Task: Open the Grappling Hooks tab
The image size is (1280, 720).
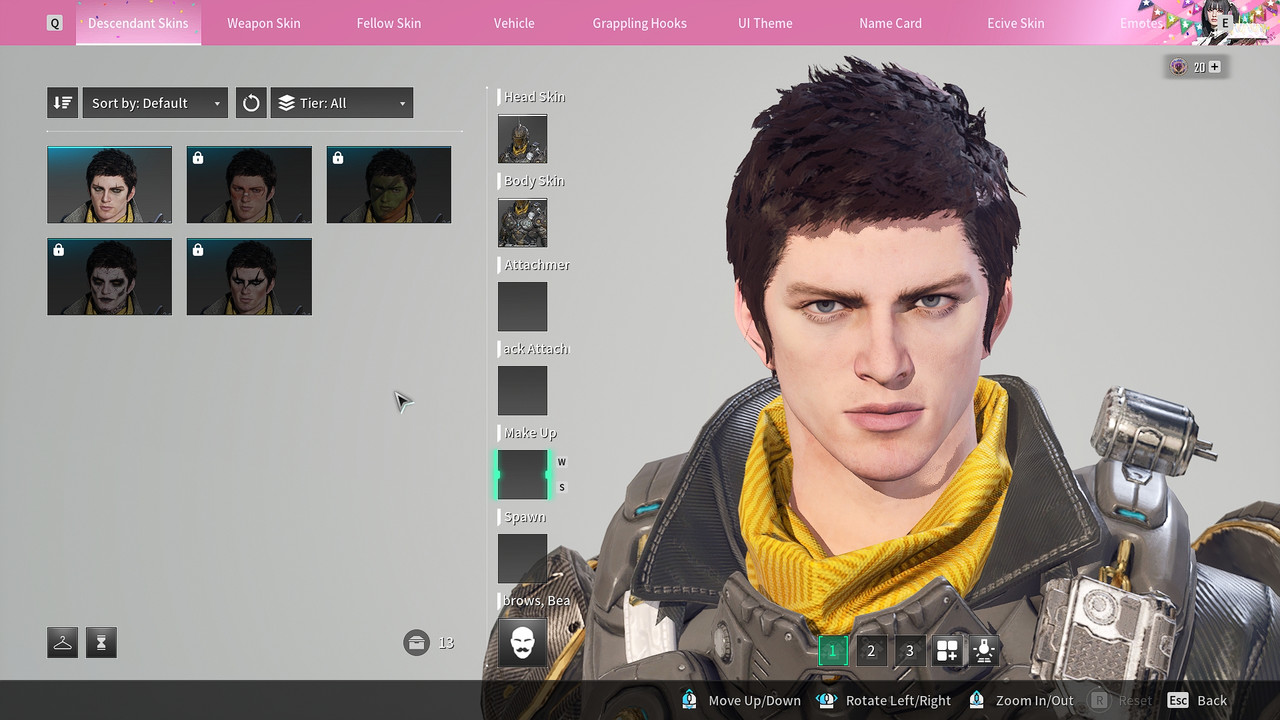Action: pyautogui.click(x=639, y=23)
